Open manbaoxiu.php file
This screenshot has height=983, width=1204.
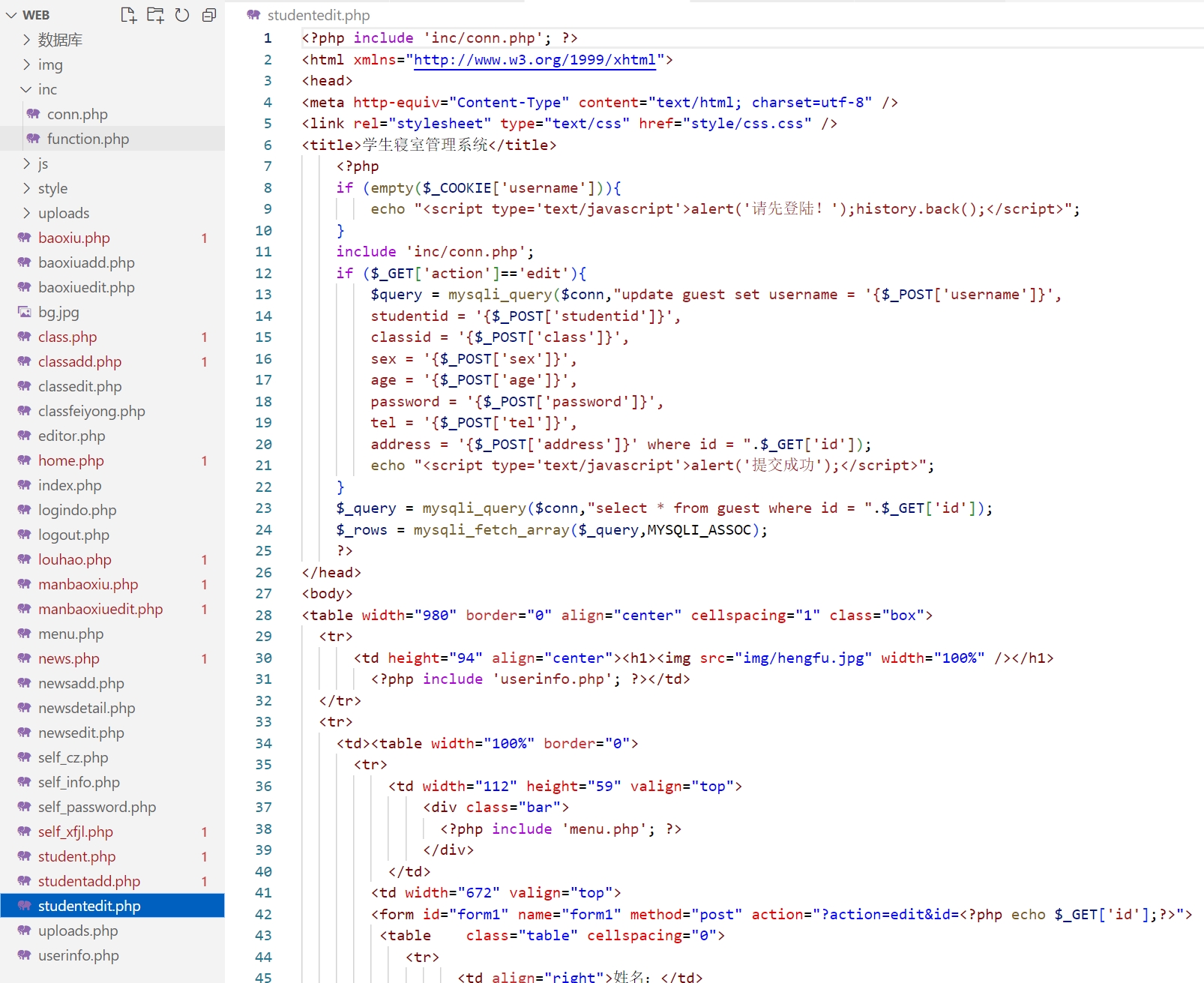click(x=112, y=584)
